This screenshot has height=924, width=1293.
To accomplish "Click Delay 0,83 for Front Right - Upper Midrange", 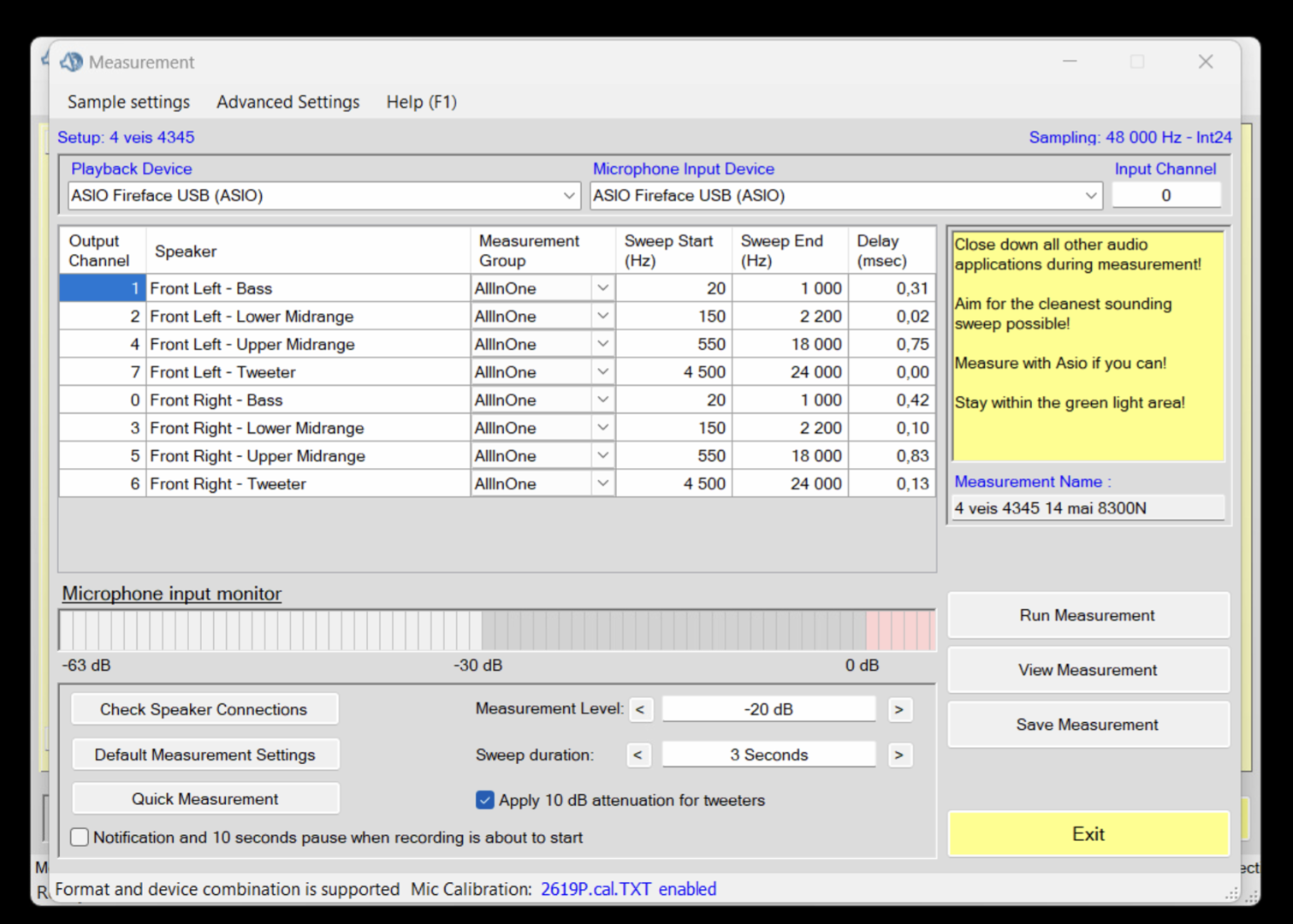I will pos(891,456).
